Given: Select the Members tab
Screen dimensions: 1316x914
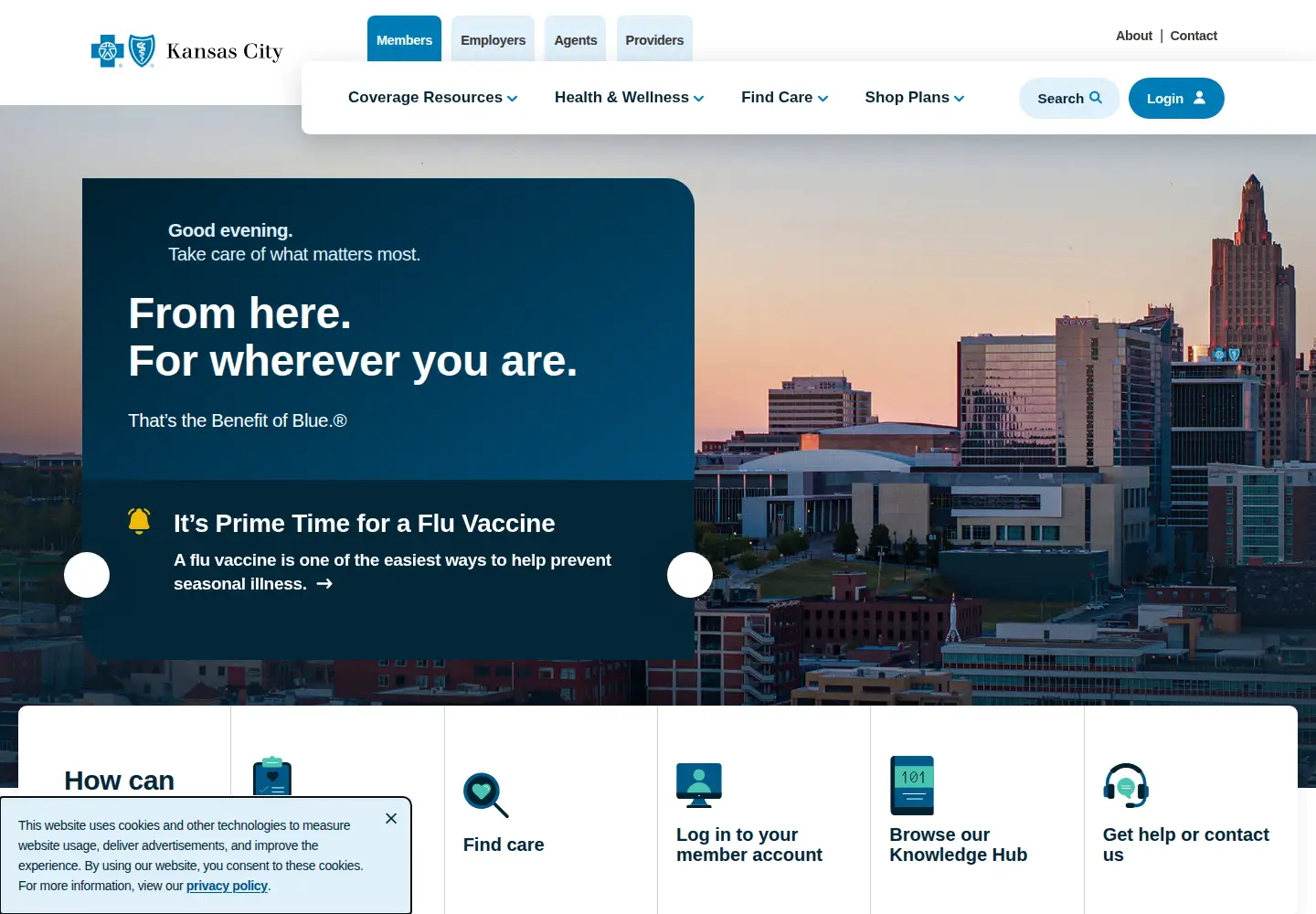Looking at the screenshot, I should pos(404,39).
